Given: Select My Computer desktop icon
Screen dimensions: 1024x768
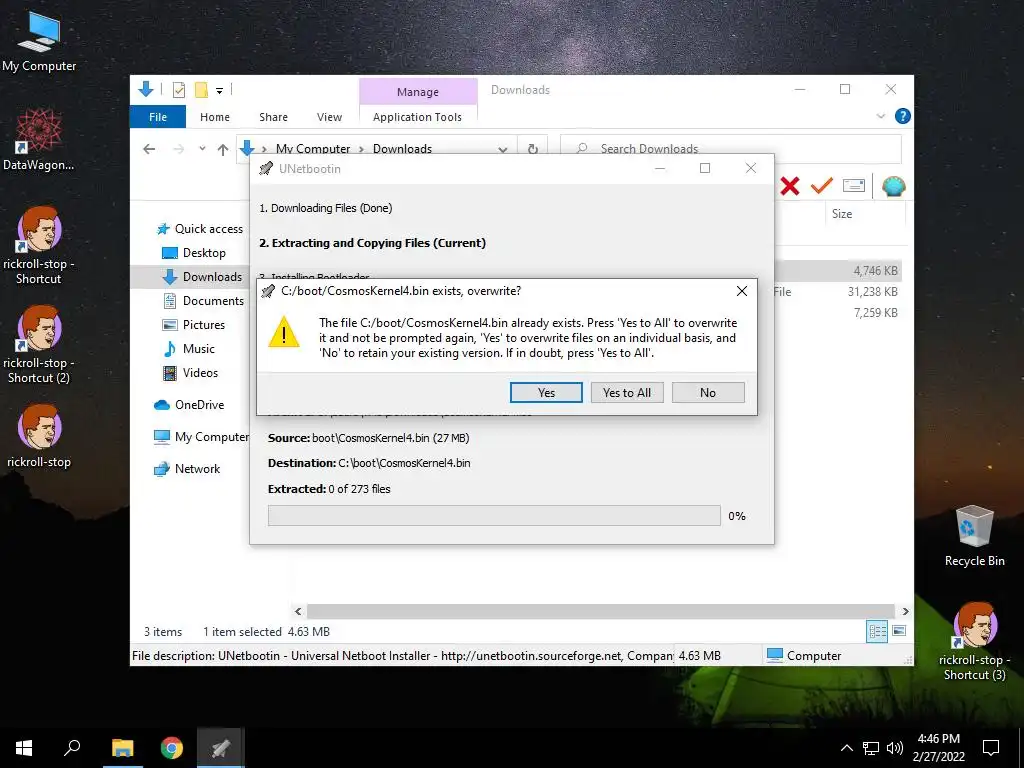Looking at the screenshot, I should (x=39, y=40).
